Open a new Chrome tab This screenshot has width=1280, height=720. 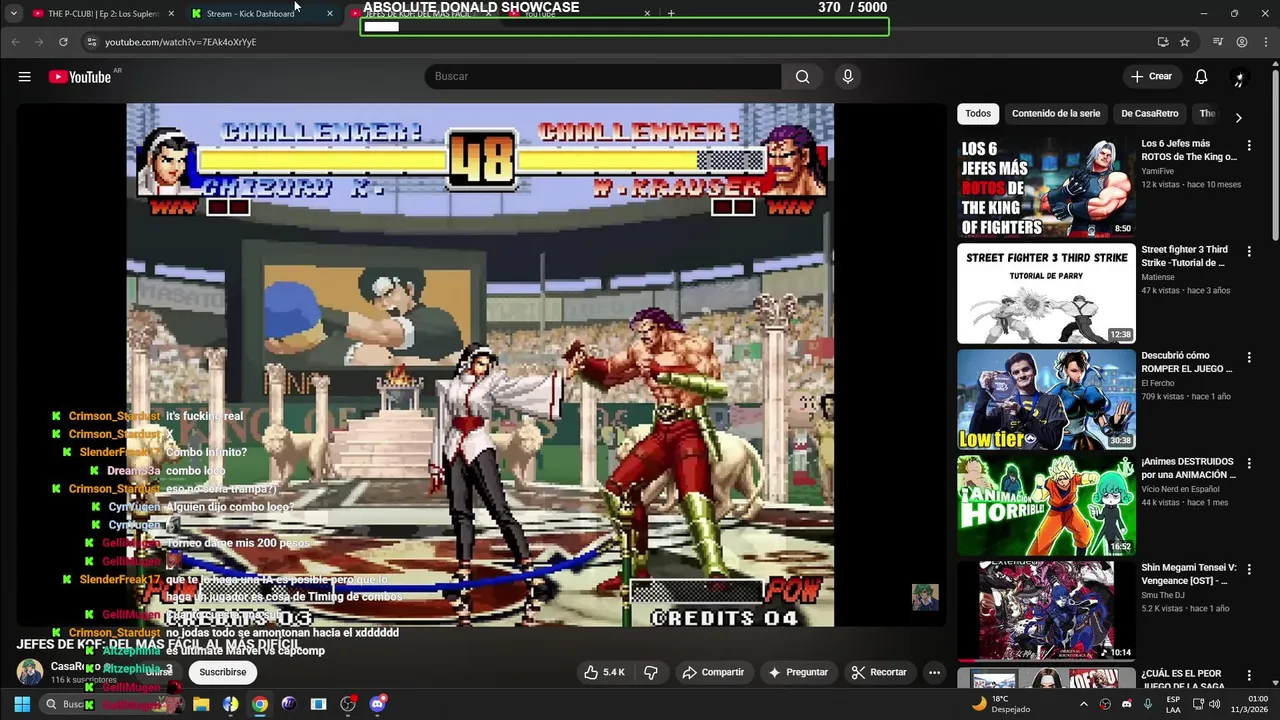pos(671,14)
